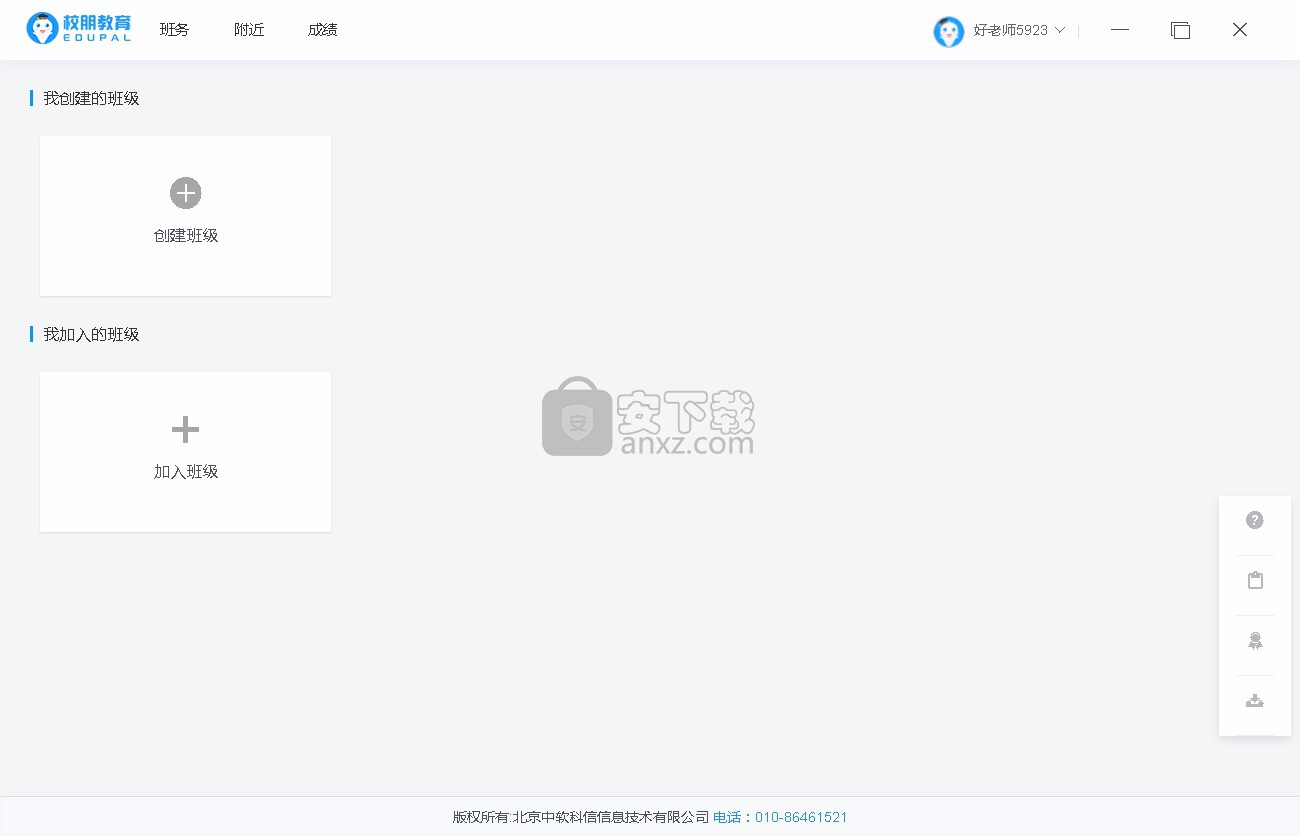Click the 我加入的班级 section heading

click(91, 334)
